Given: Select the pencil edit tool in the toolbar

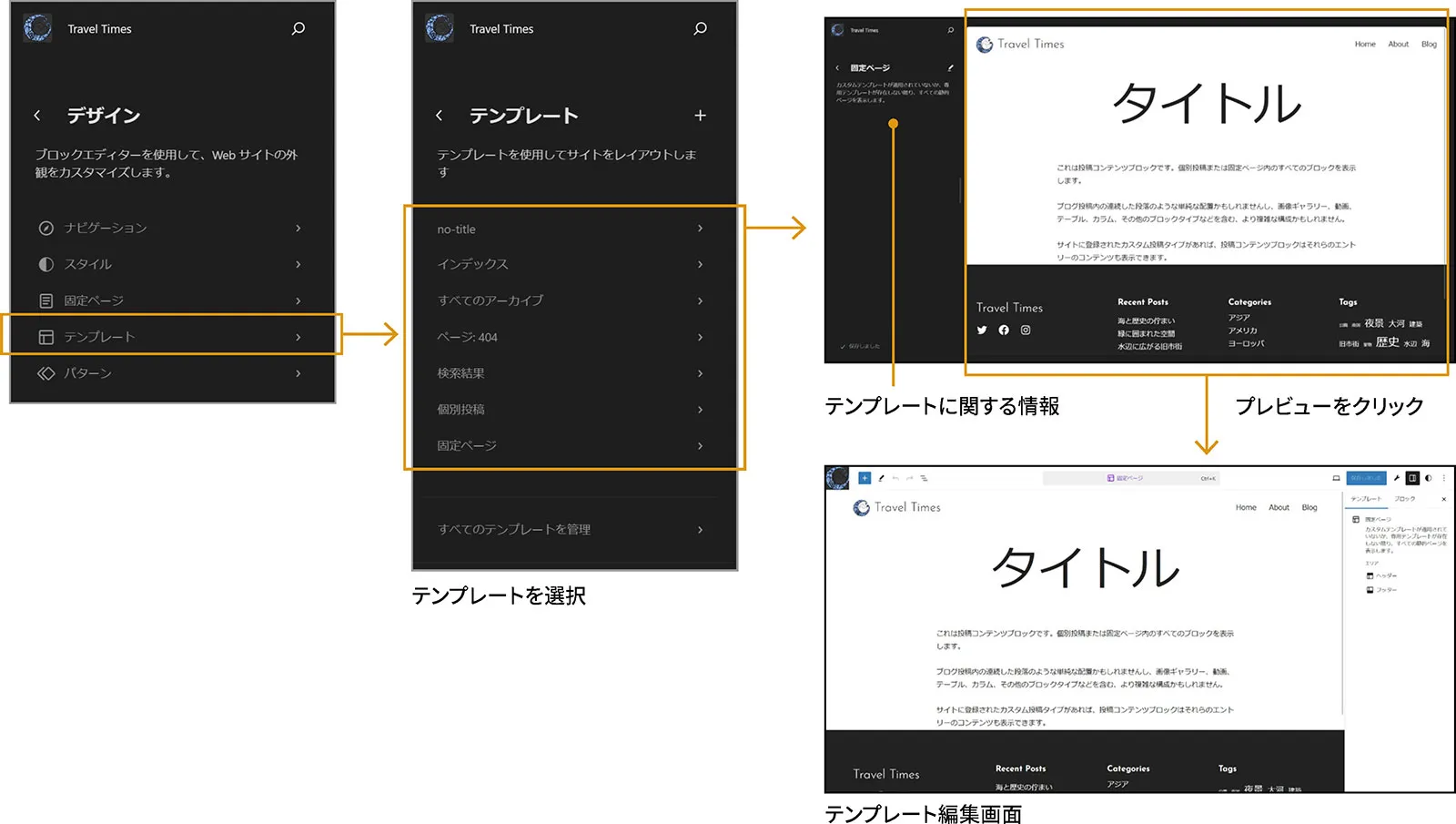Looking at the screenshot, I should (882, 477).
